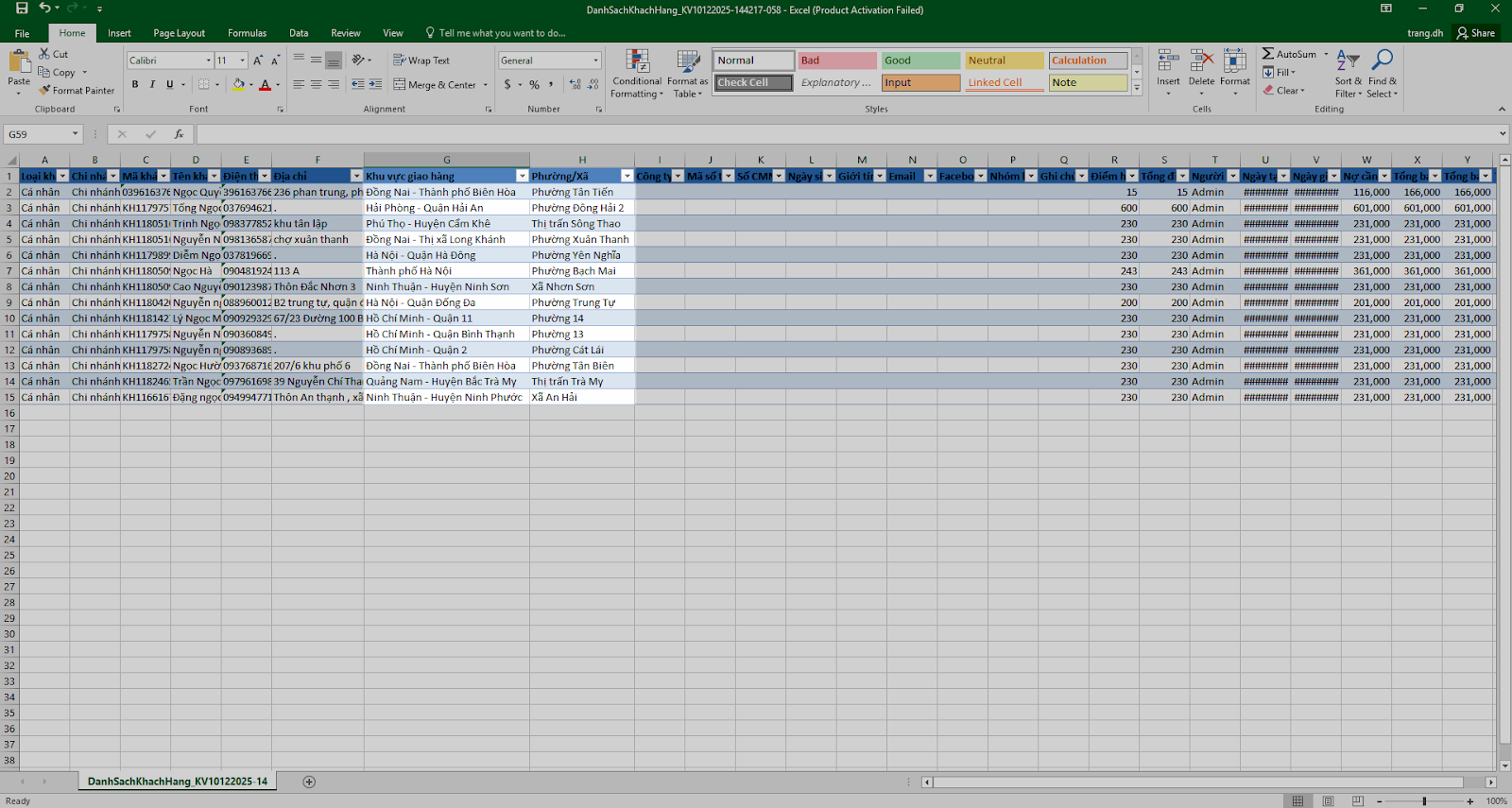Click the Insert cells button in Cells group
Viewport: 1512px width, 808px height.
coord(1168,72)
